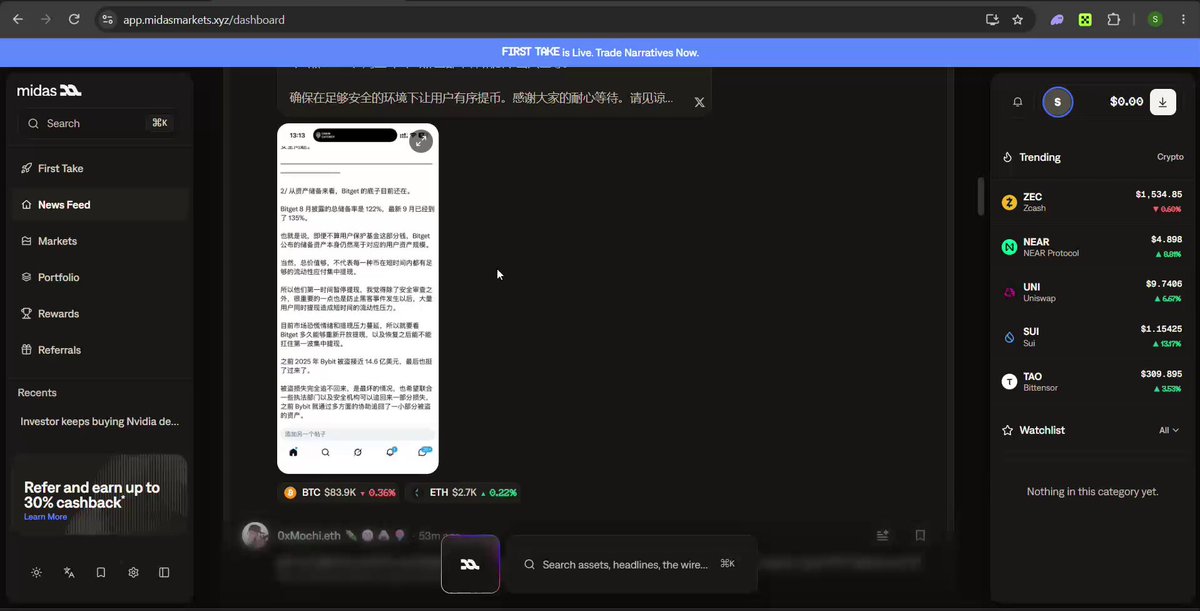Click the BTC $83.9K ticker chip
Viewport: 1200px width, 611px height.
point(340,492)
